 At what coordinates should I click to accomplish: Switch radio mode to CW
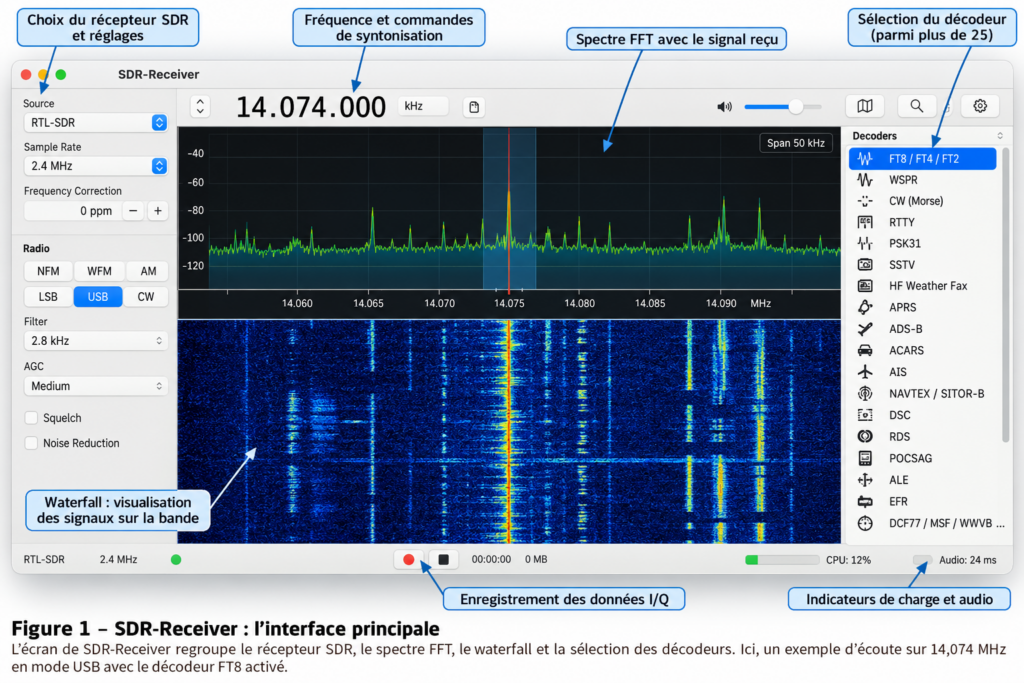(x=146, y=296)
